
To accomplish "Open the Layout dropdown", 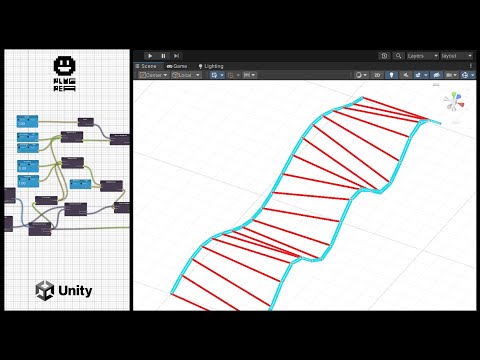I will tap(457, 56).
